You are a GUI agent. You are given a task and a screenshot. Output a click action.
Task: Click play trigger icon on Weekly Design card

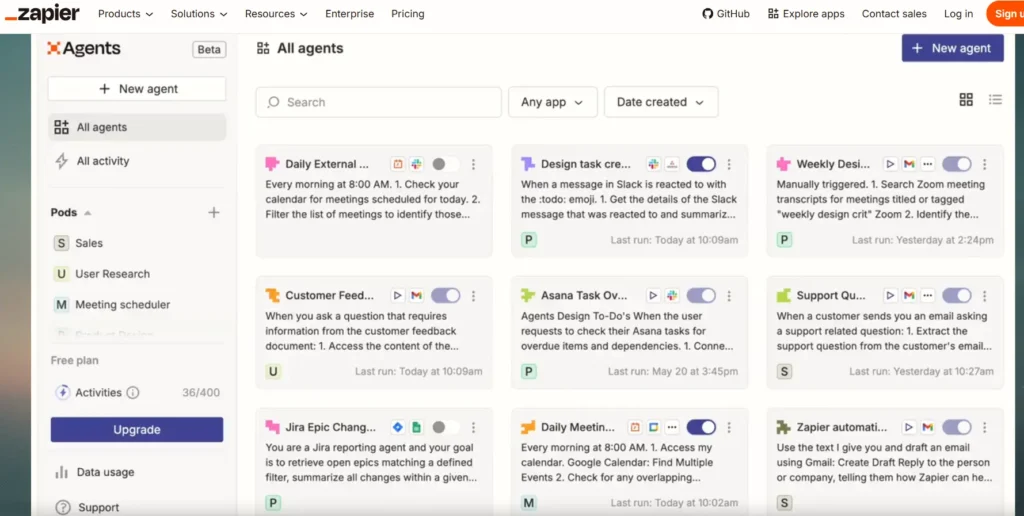pyautogui.click(x=889, y=164)
